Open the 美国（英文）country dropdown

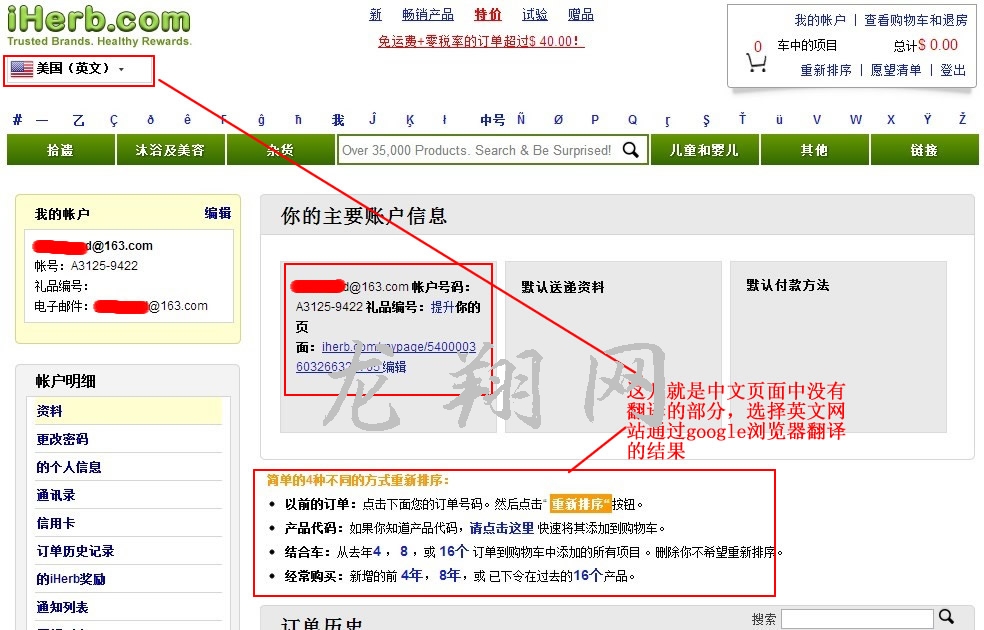click(78, 70)
